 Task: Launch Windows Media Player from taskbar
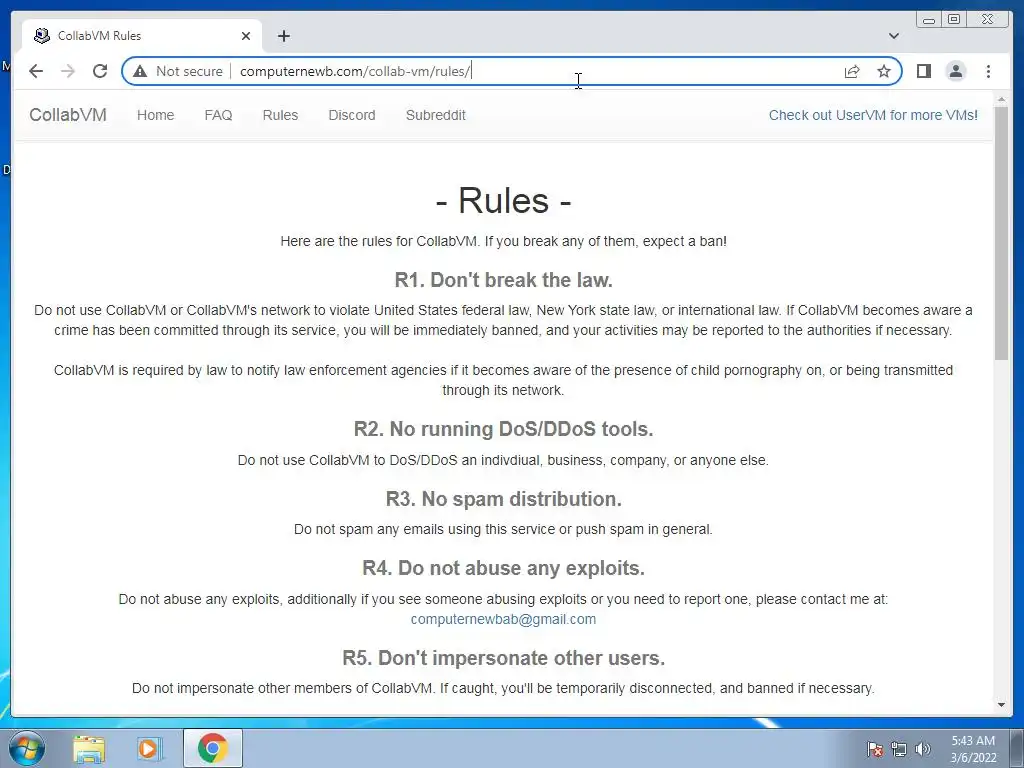click(149, 748)
